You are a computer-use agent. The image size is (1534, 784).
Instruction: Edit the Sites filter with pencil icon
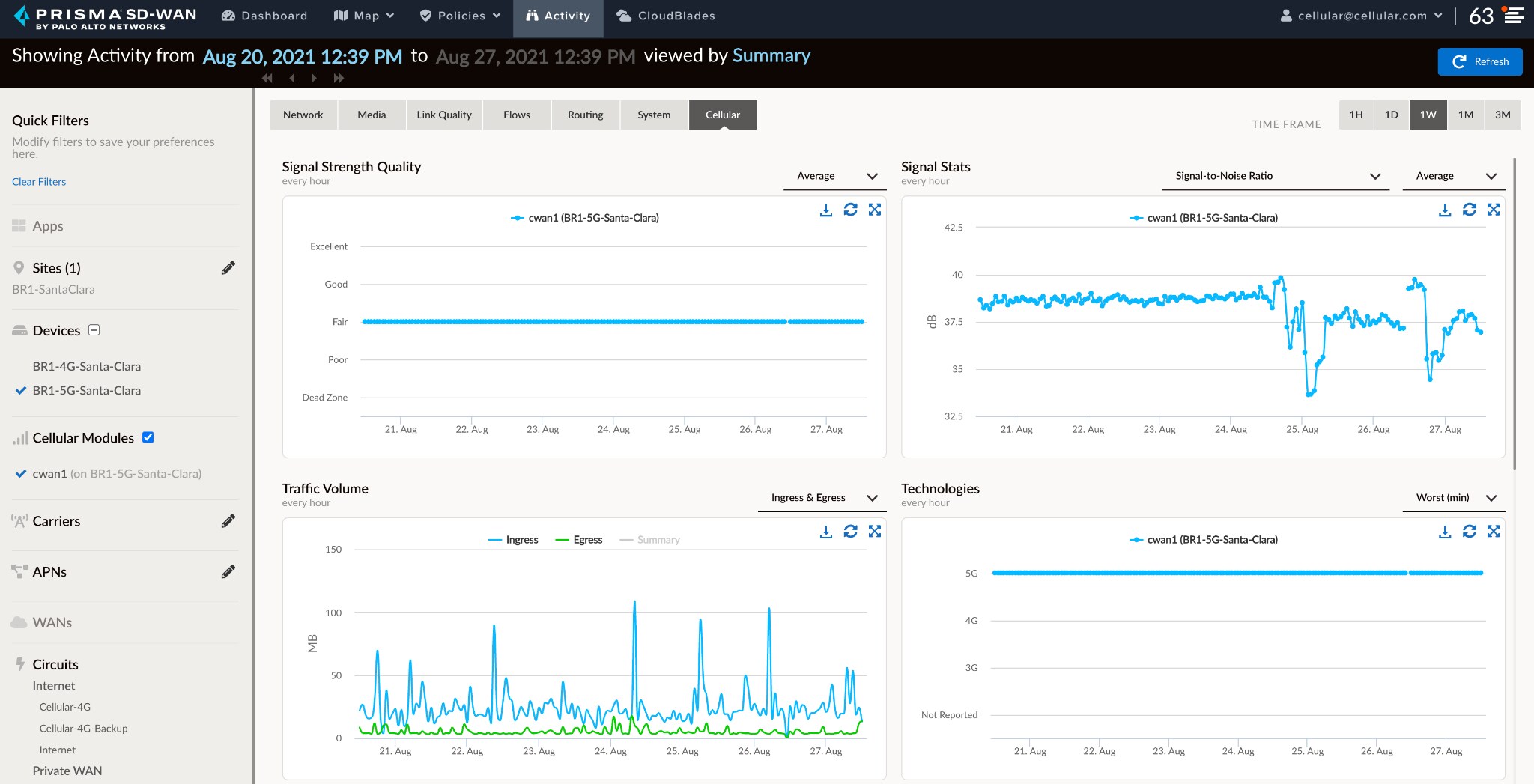tap(228, 268)
